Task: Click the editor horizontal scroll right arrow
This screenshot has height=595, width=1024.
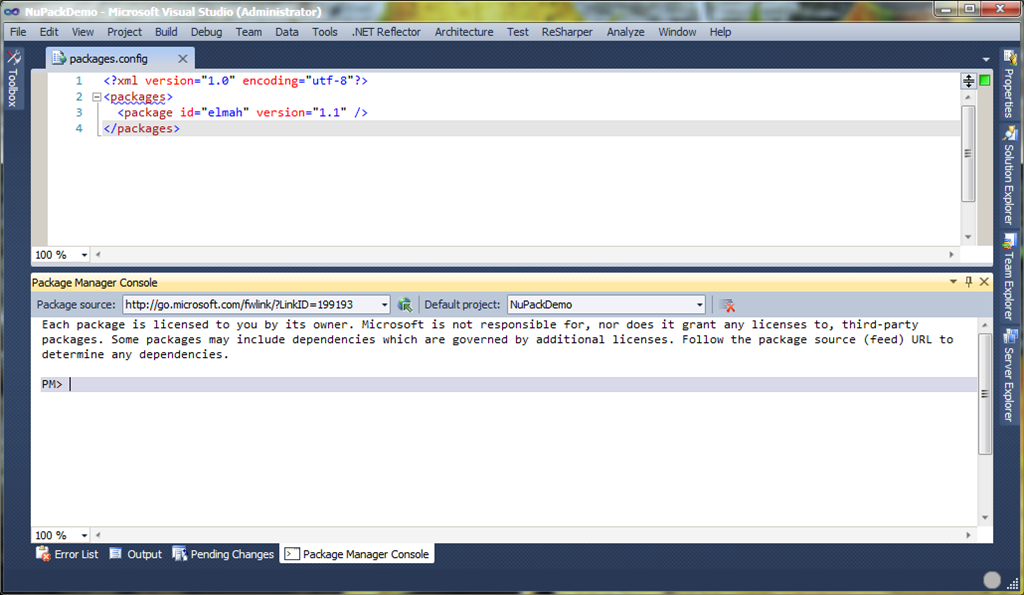Action: pyautogui.click(x=952, y=255)
